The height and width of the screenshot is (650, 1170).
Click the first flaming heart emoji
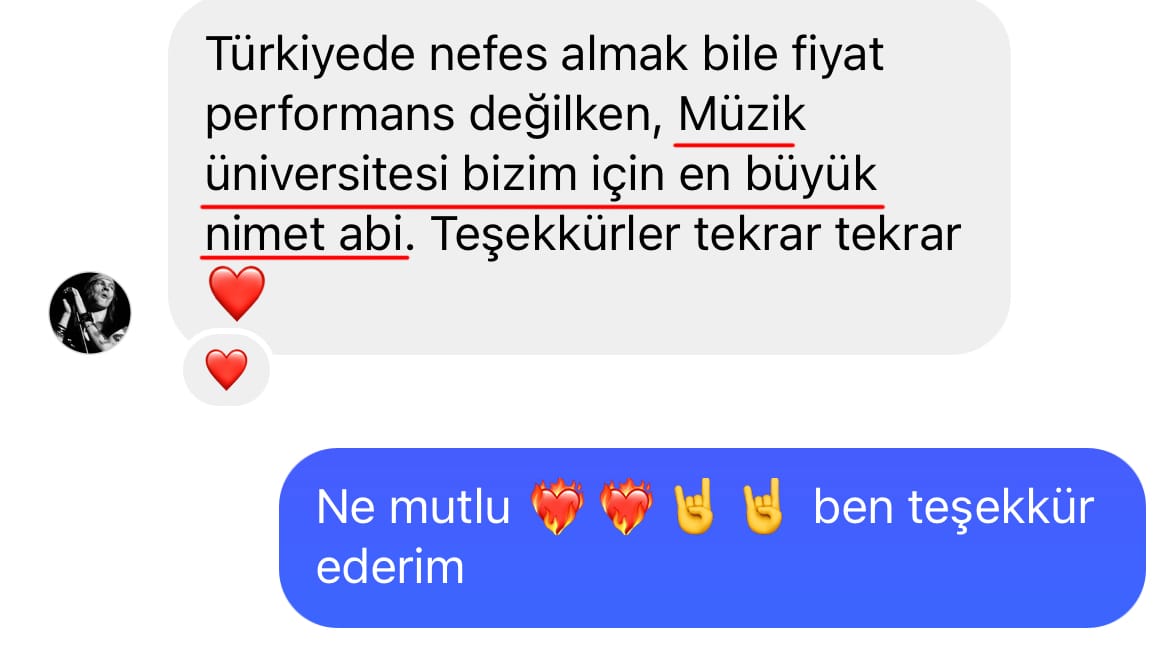coord(557,507)
